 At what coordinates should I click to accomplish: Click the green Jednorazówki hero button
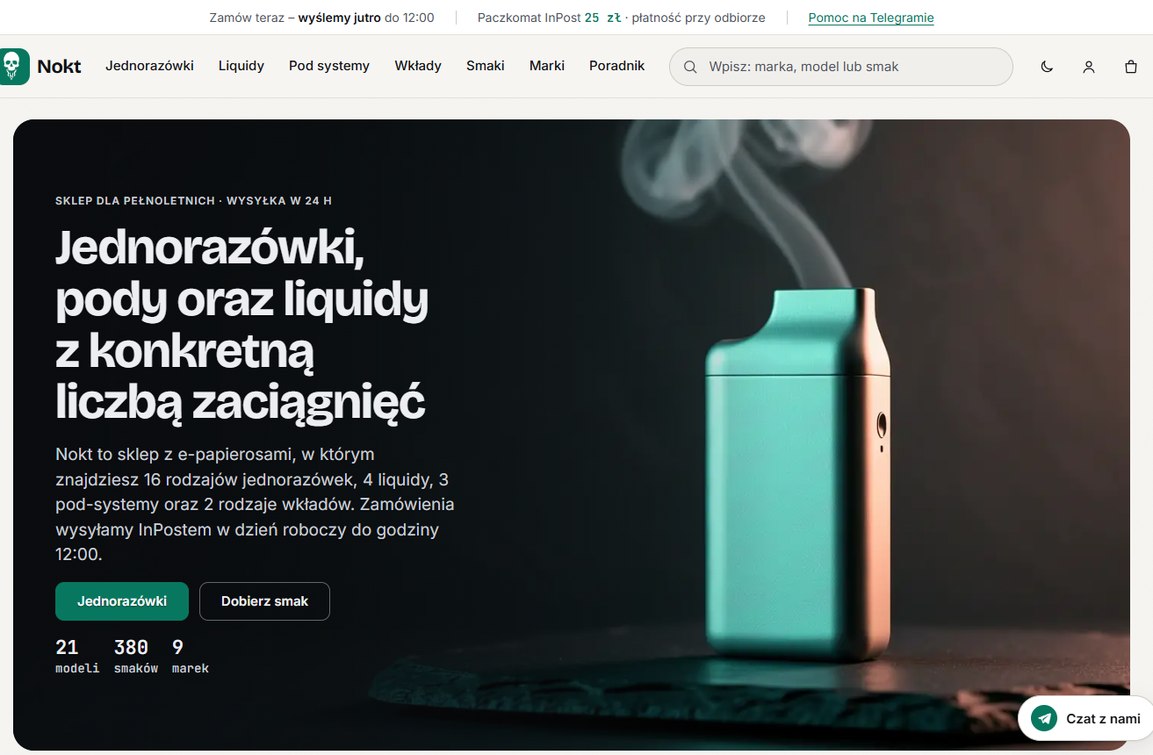point(122,601)
